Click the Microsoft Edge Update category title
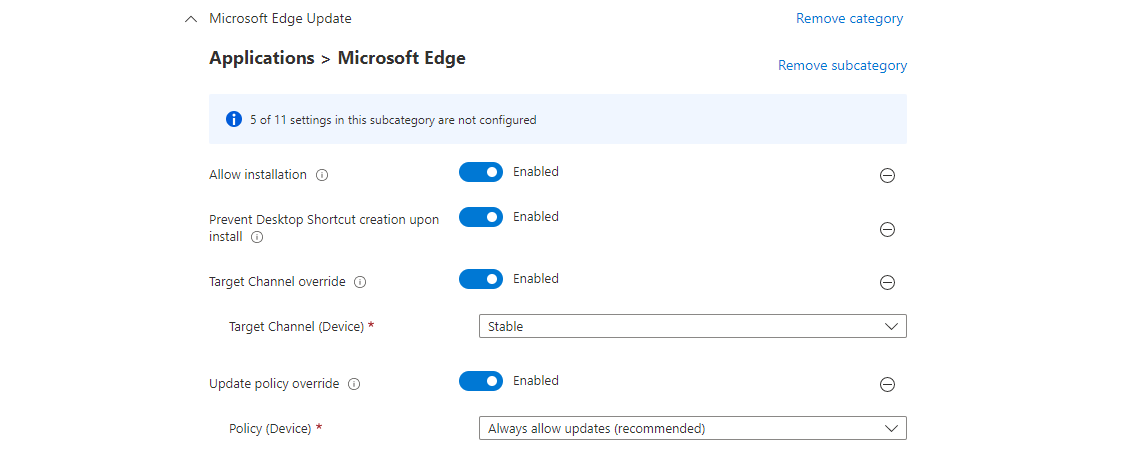 click(x=280, y=18)
